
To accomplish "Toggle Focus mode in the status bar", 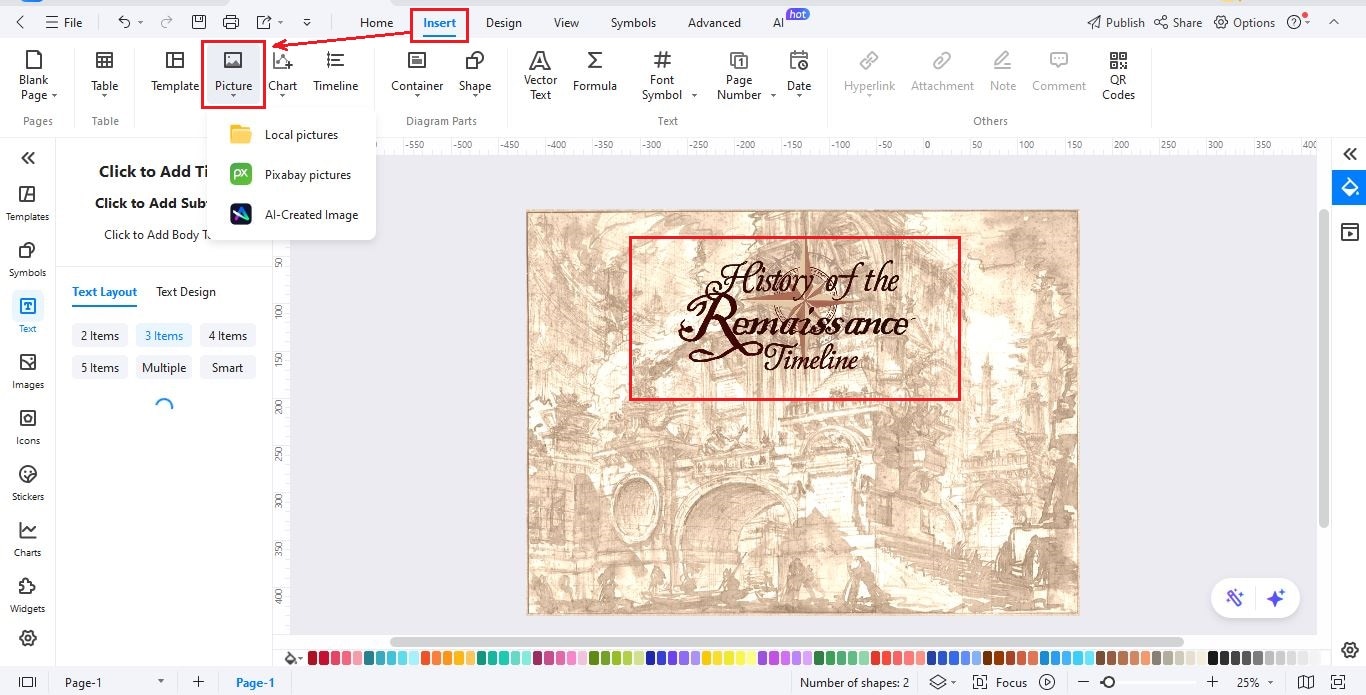I will [1001, 682].
